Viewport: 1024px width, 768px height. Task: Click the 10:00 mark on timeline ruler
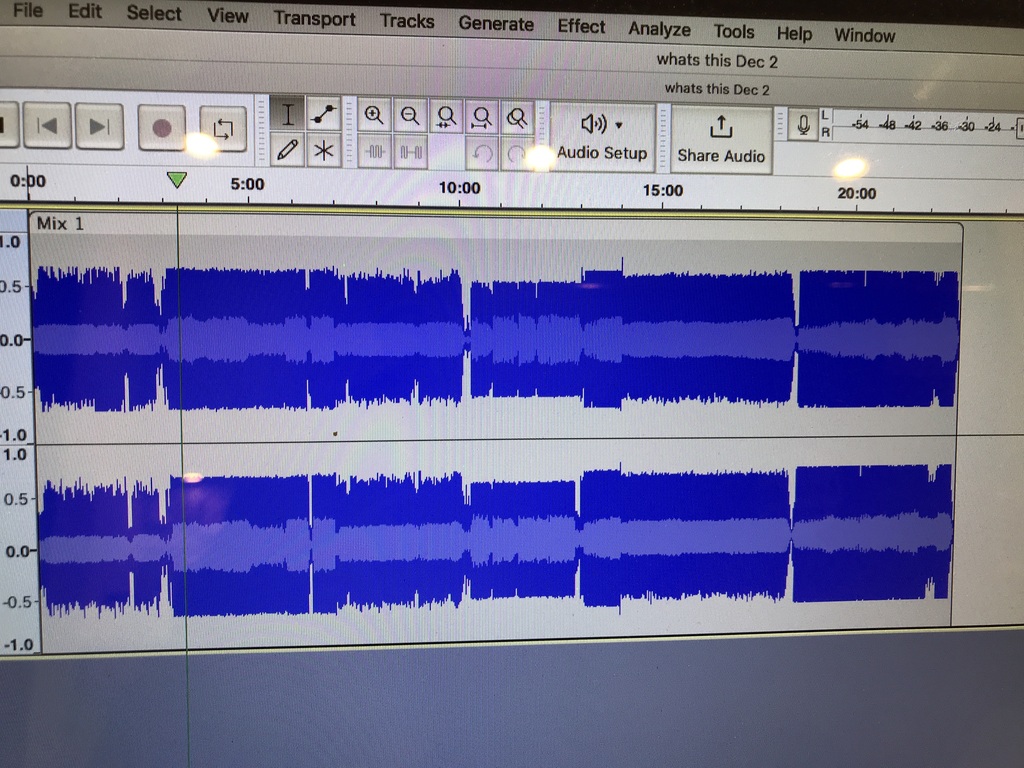459,188
